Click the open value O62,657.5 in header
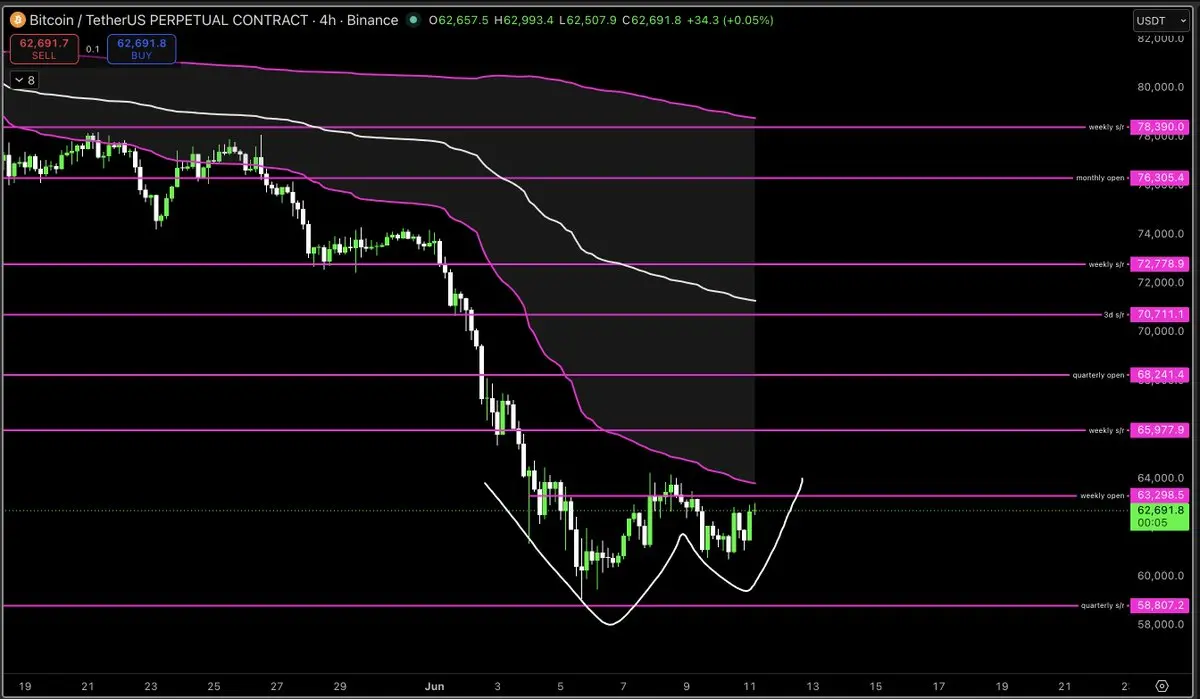The width and height of the screenshot is (1200, 699). (x=460, y=20)
